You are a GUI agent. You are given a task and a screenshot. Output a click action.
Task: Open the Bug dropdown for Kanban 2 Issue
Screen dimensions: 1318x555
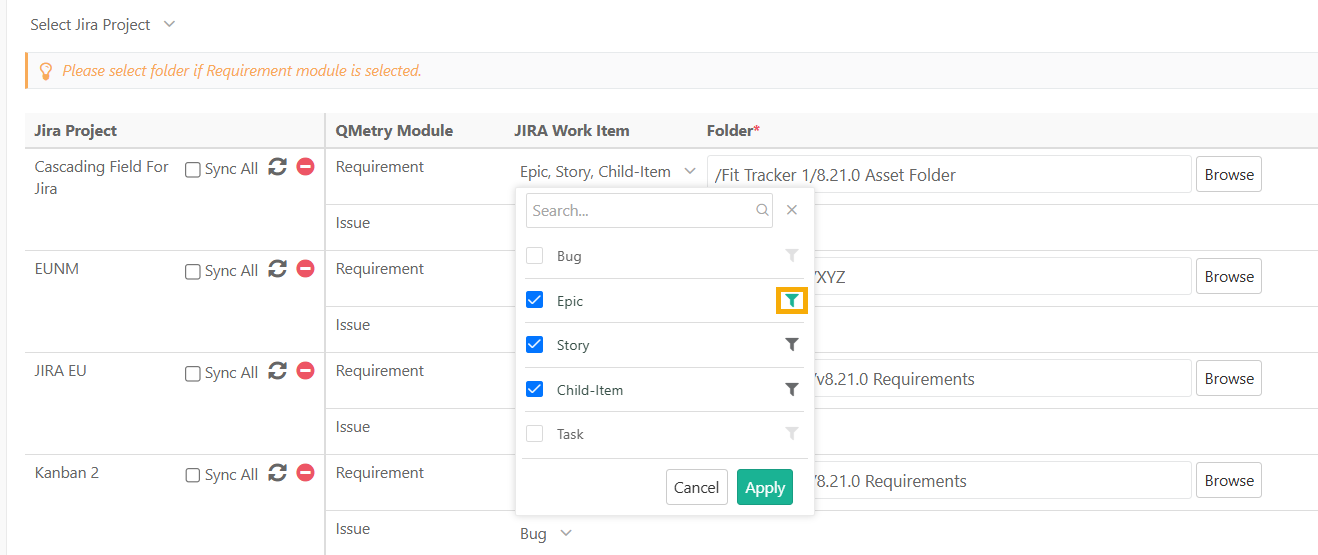pos(546,534)
